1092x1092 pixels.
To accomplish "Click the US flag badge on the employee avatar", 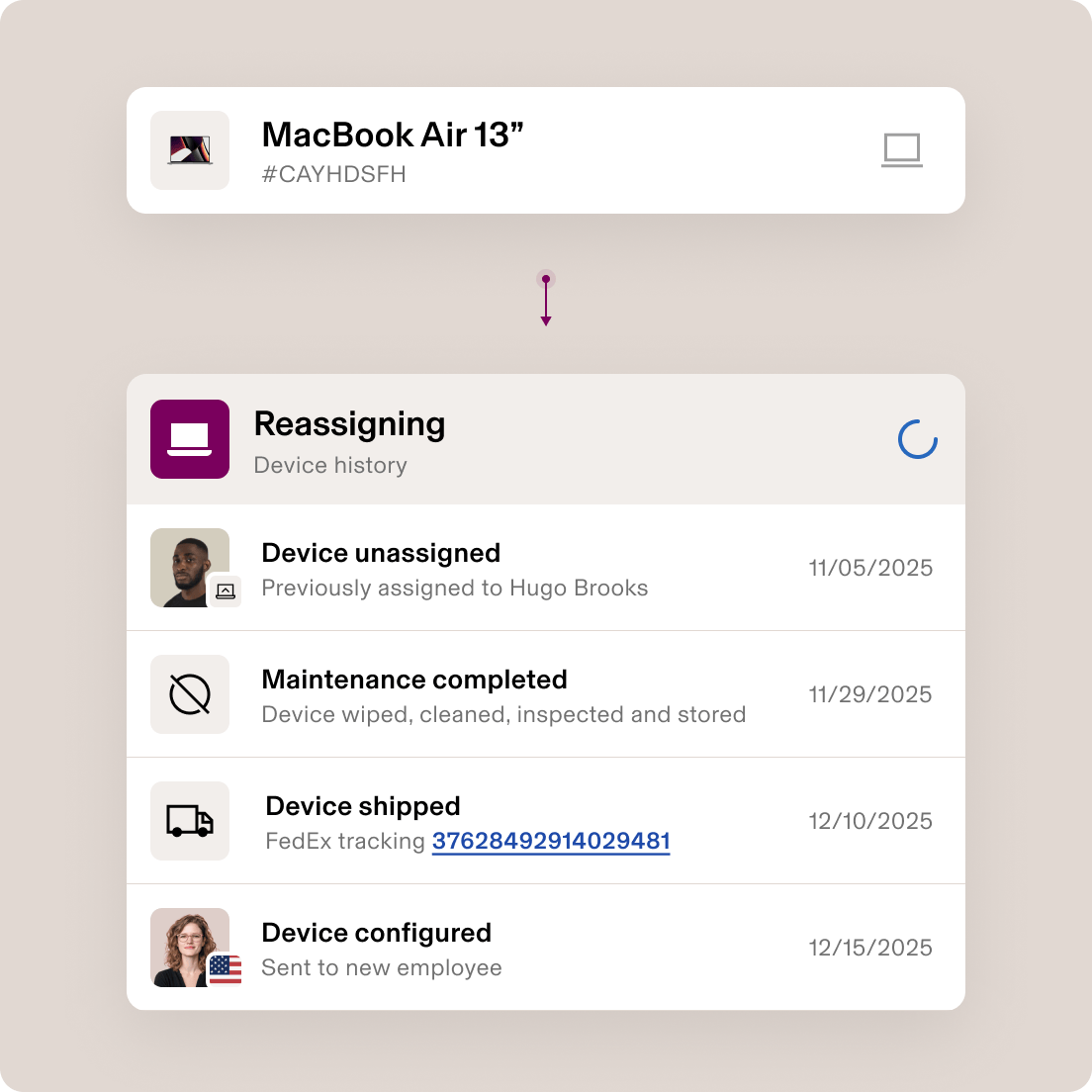I will [226, 970].
